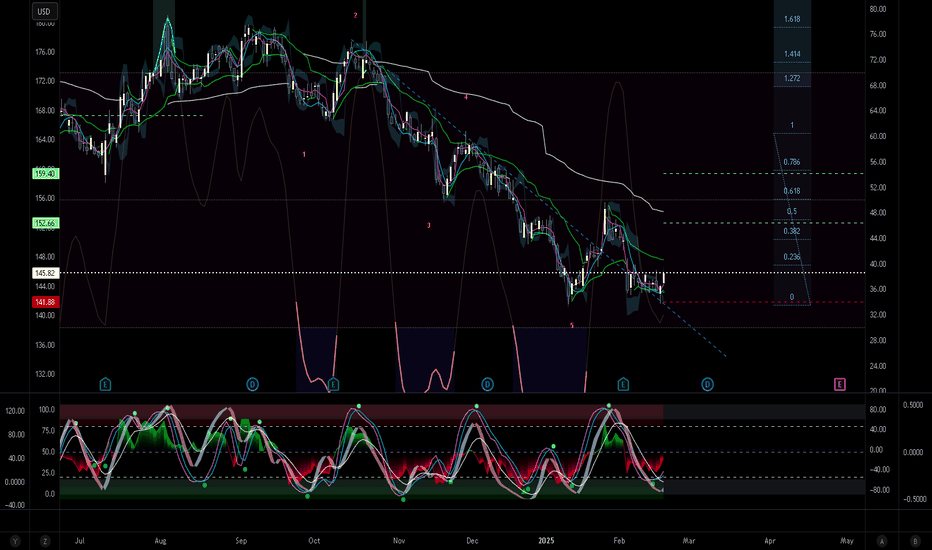Click the Sep label on the time axis
The height and width of the screenshot is (550, 932).
point(241,540)
